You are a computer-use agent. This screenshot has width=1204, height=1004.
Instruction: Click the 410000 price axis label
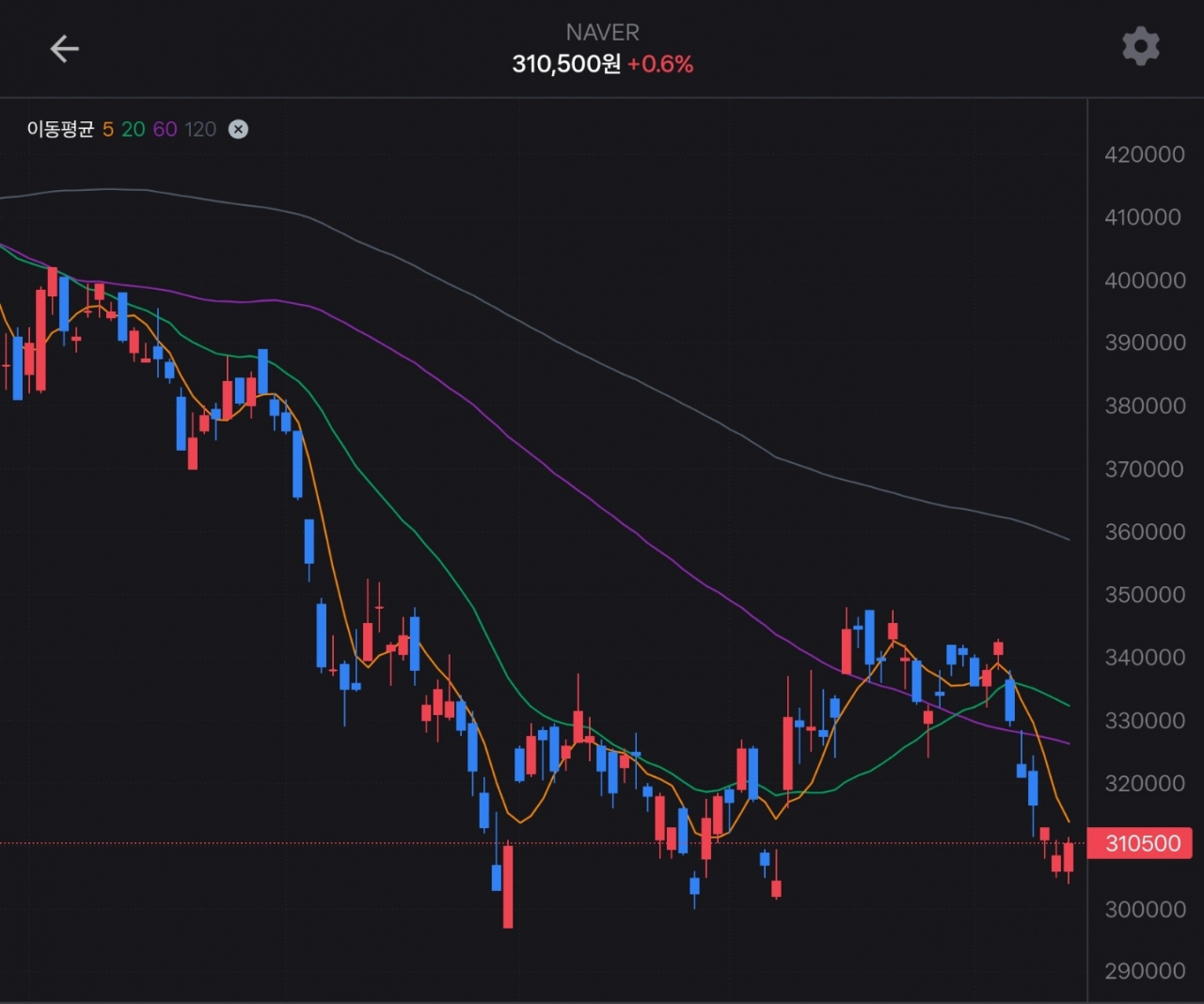1143,217
